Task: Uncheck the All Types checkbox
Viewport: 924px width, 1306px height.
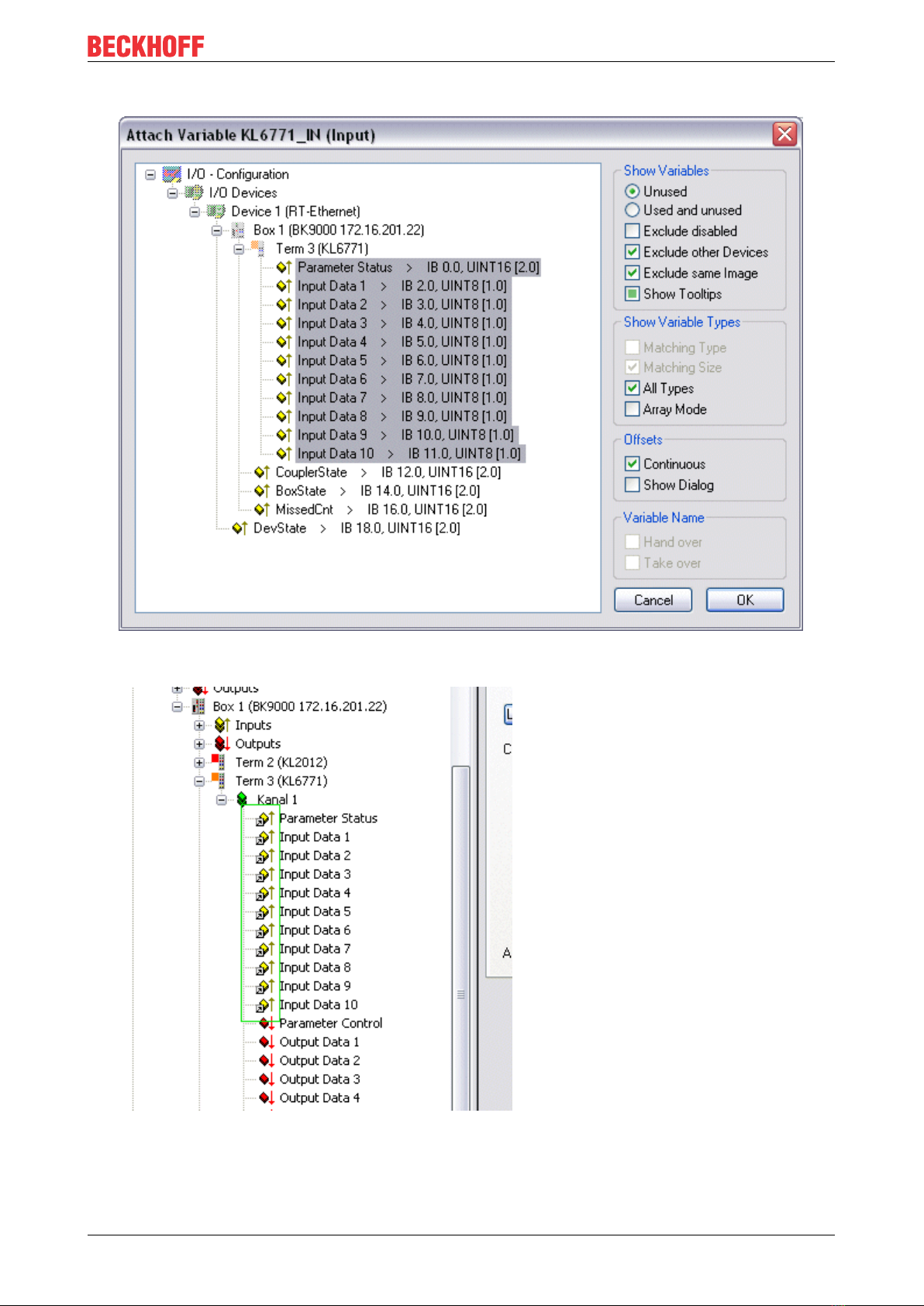Action: click(x=633, y=388)
